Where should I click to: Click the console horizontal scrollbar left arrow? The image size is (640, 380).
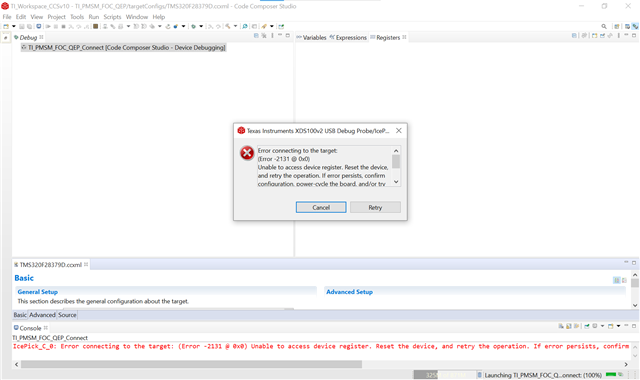tap(16, 364)
